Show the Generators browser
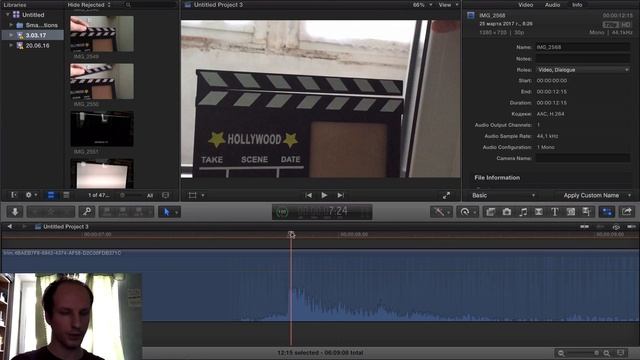This screenshot has height=360, width=640. [x=571, y=212]
